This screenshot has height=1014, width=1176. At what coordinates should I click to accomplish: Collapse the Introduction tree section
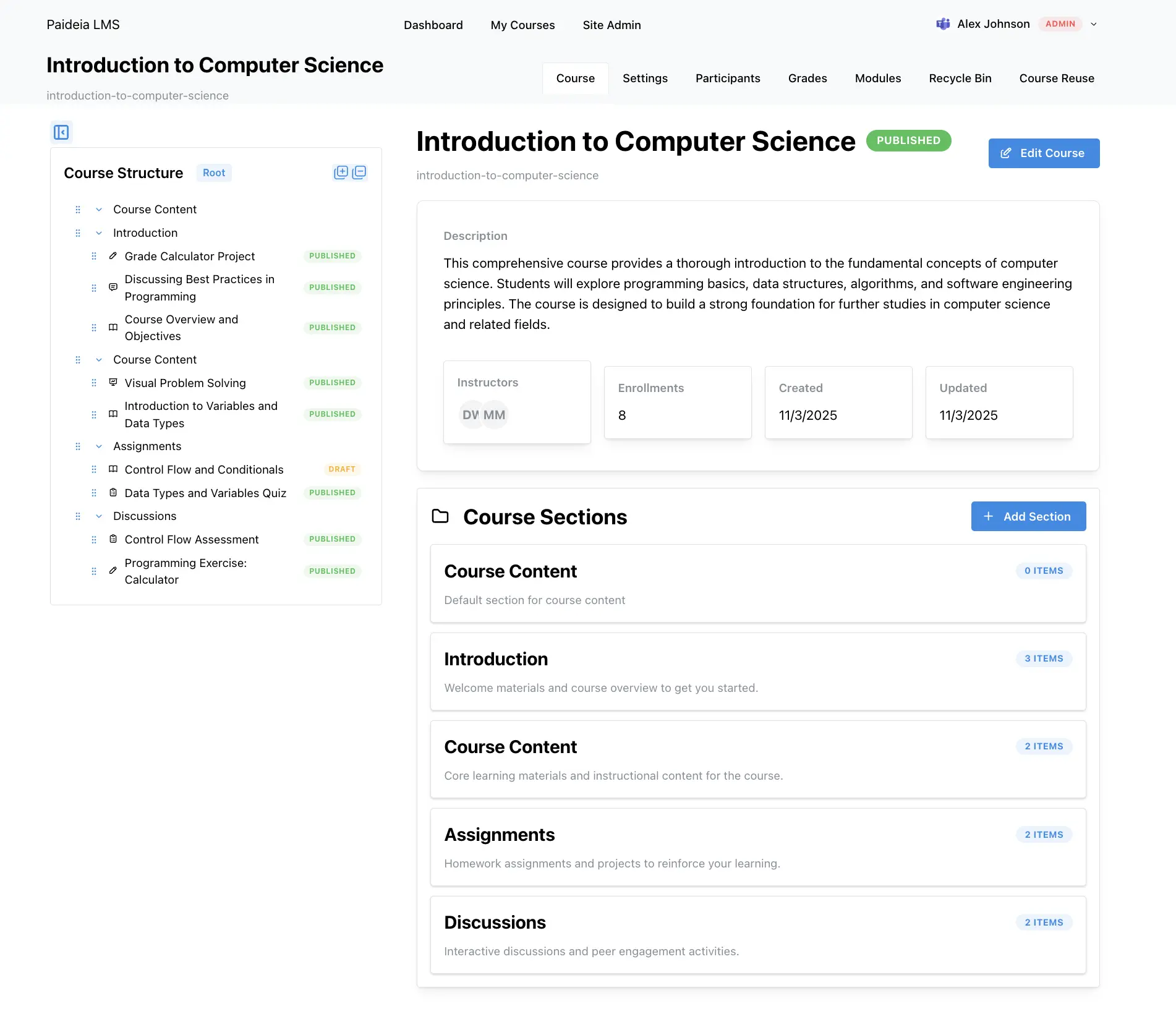(99, 233)
